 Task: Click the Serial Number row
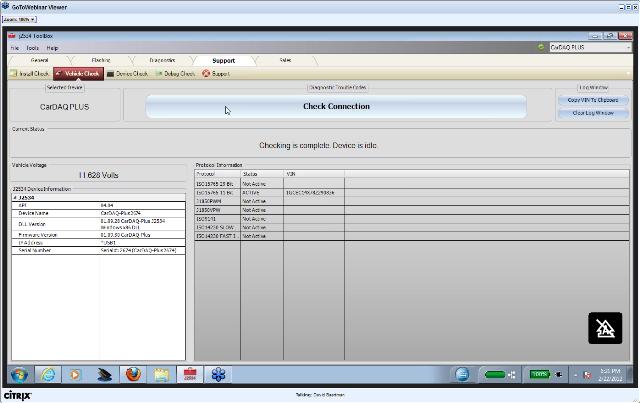(x=98, y=250)
